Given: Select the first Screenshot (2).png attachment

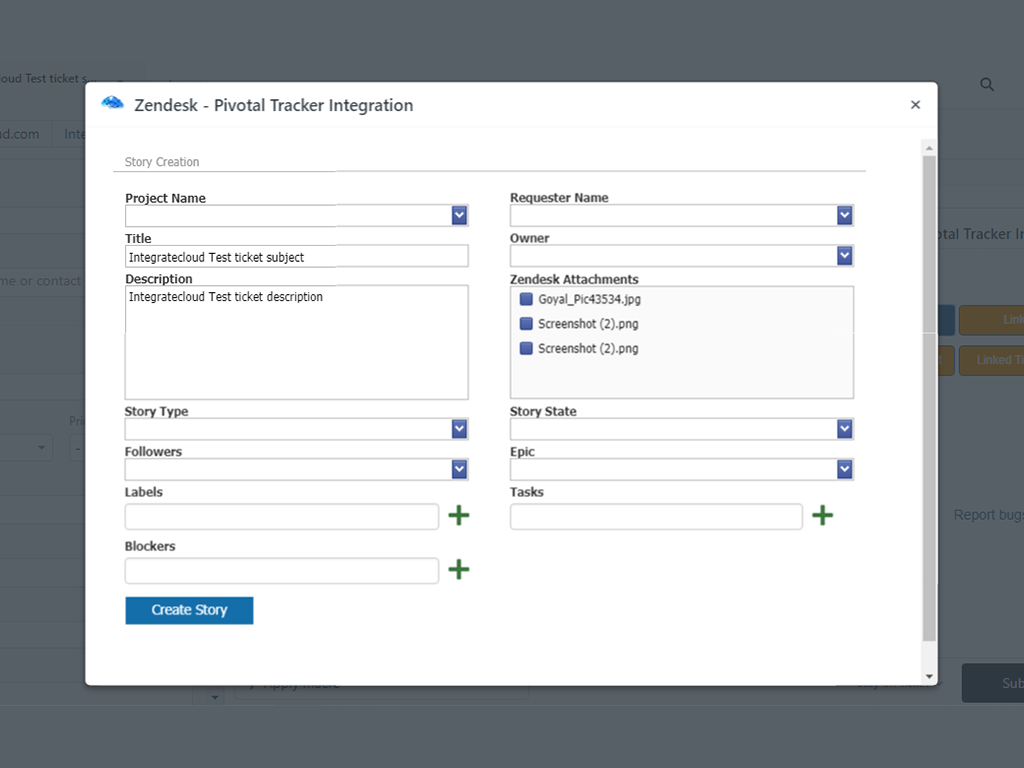Looking at the screenshot, I should 526,323.
